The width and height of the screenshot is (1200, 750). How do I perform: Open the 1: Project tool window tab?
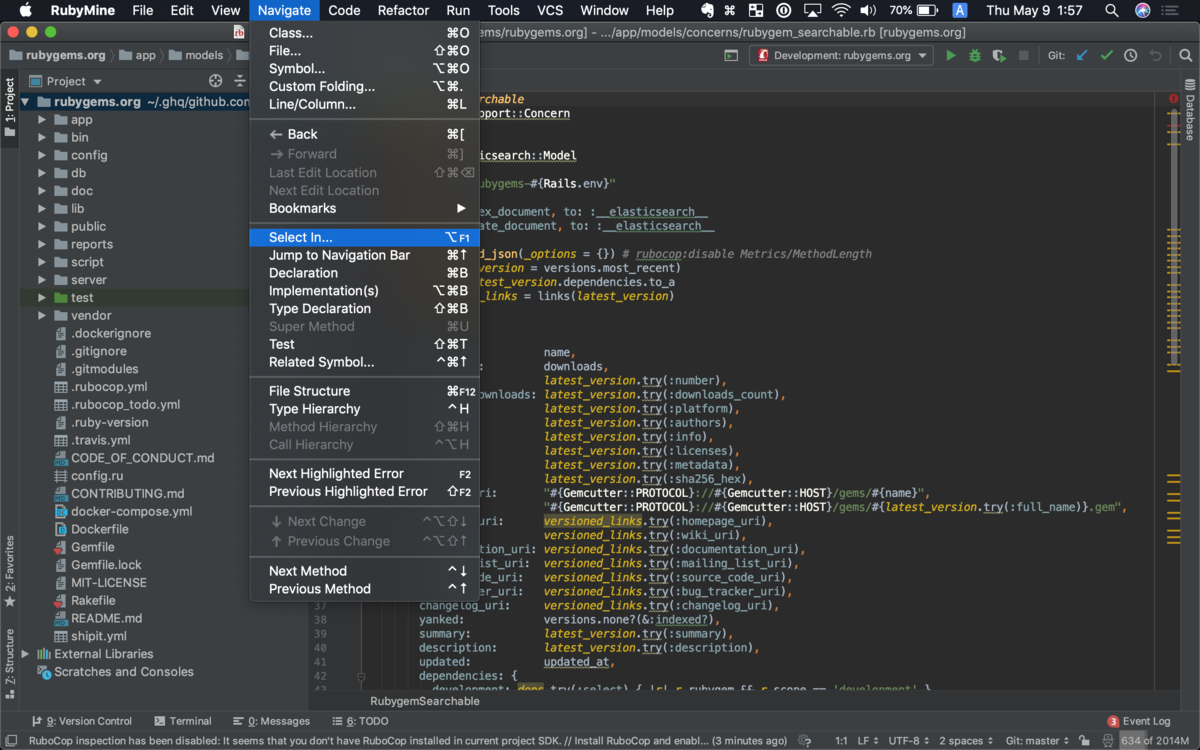10,108
